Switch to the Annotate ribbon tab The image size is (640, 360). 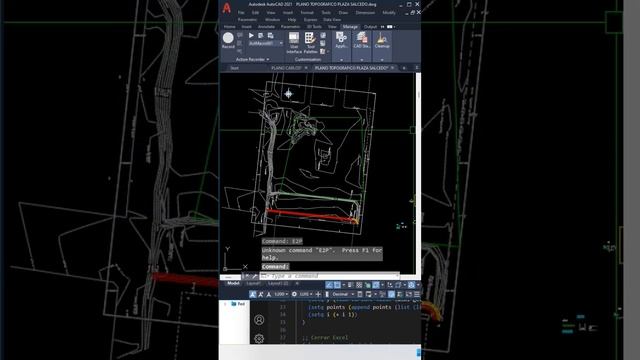point(266,27)
